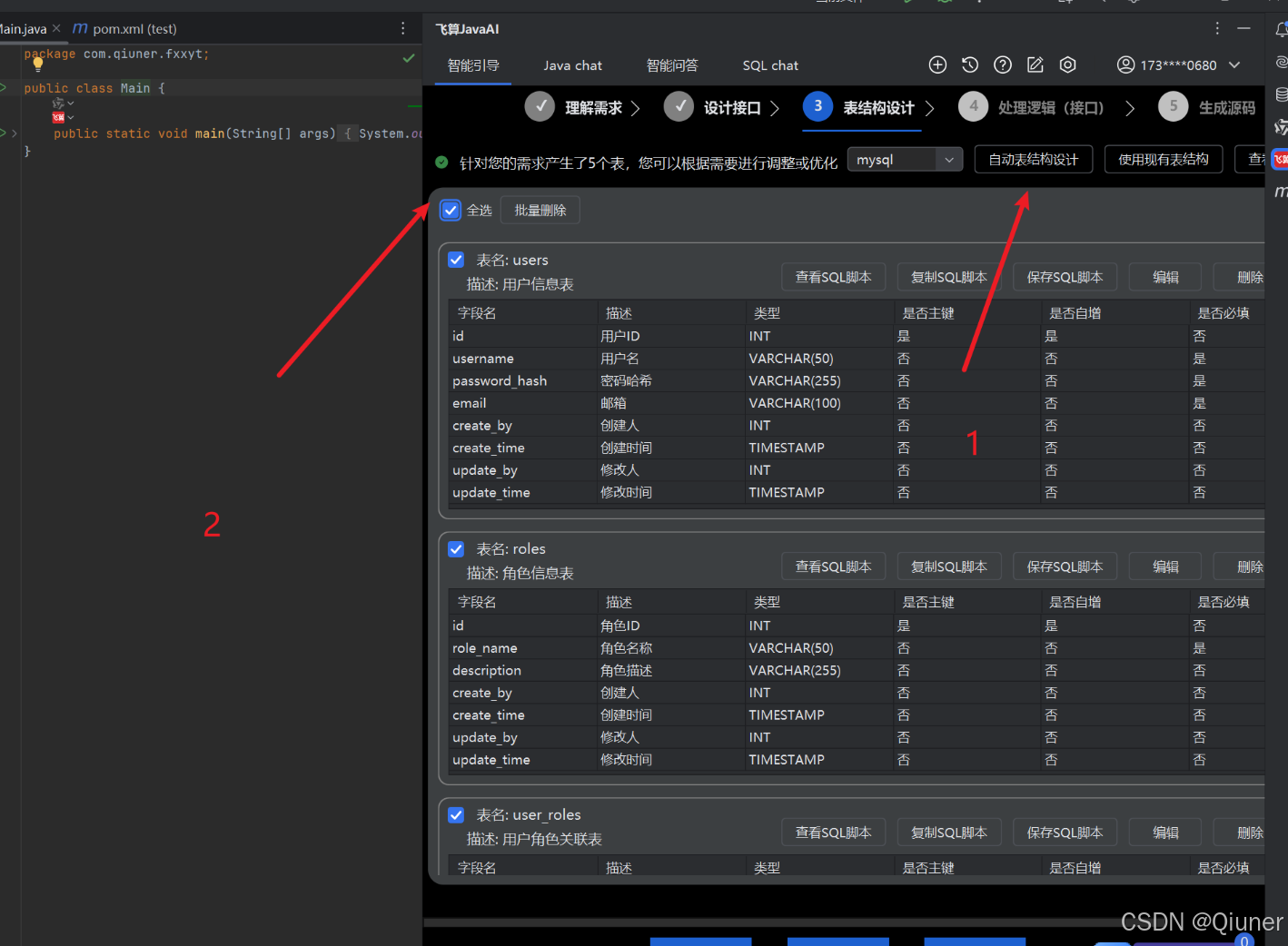
Task: Click 复制SQL脚本 for roles table
Action: 949,567
